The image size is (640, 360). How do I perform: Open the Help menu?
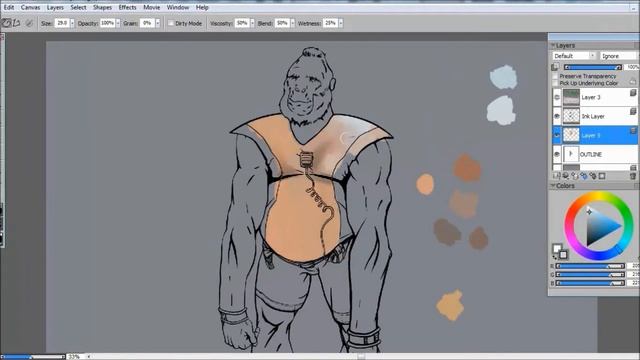202,7
